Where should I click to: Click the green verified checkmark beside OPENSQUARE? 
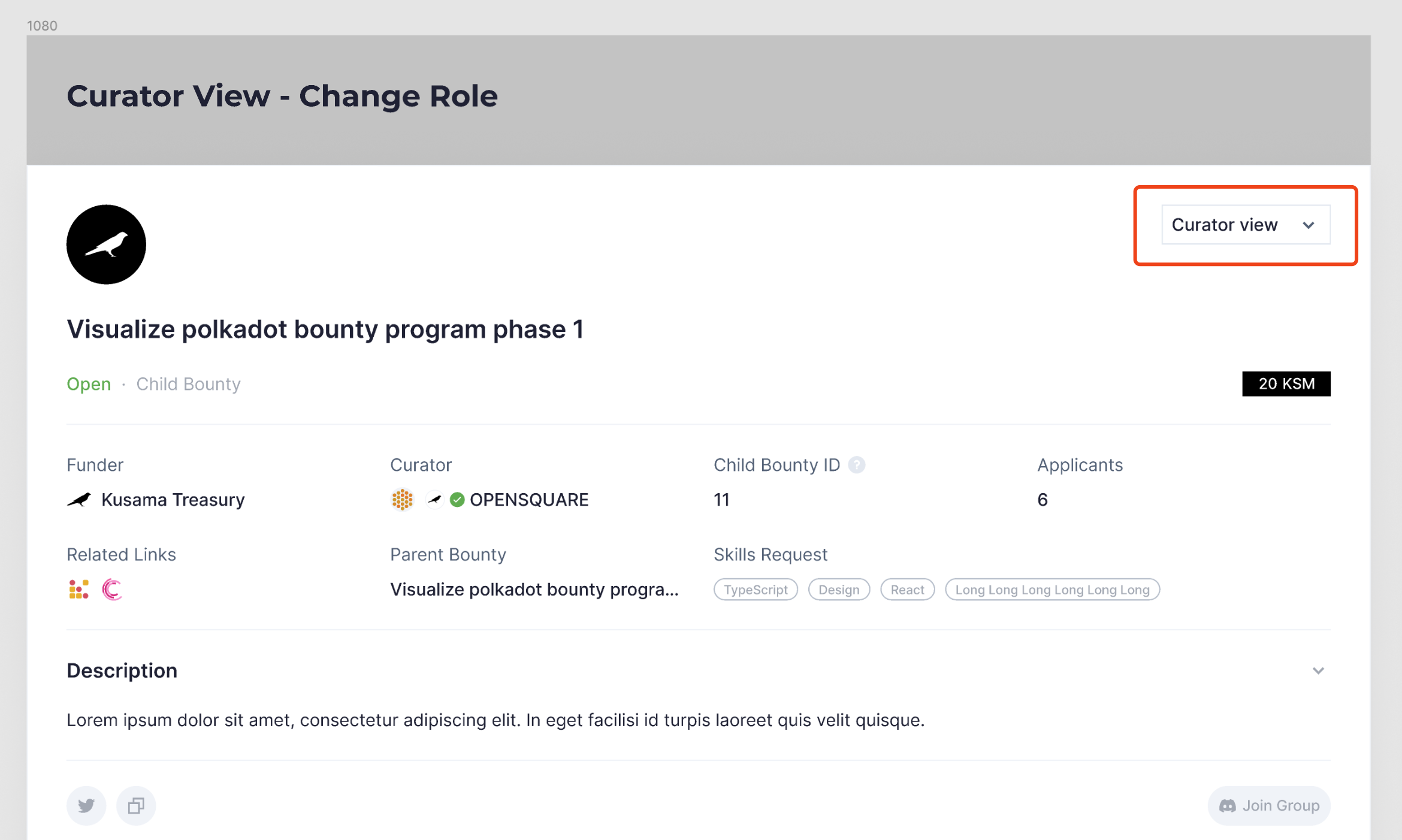pyautogui.click(x=457, y=499)
